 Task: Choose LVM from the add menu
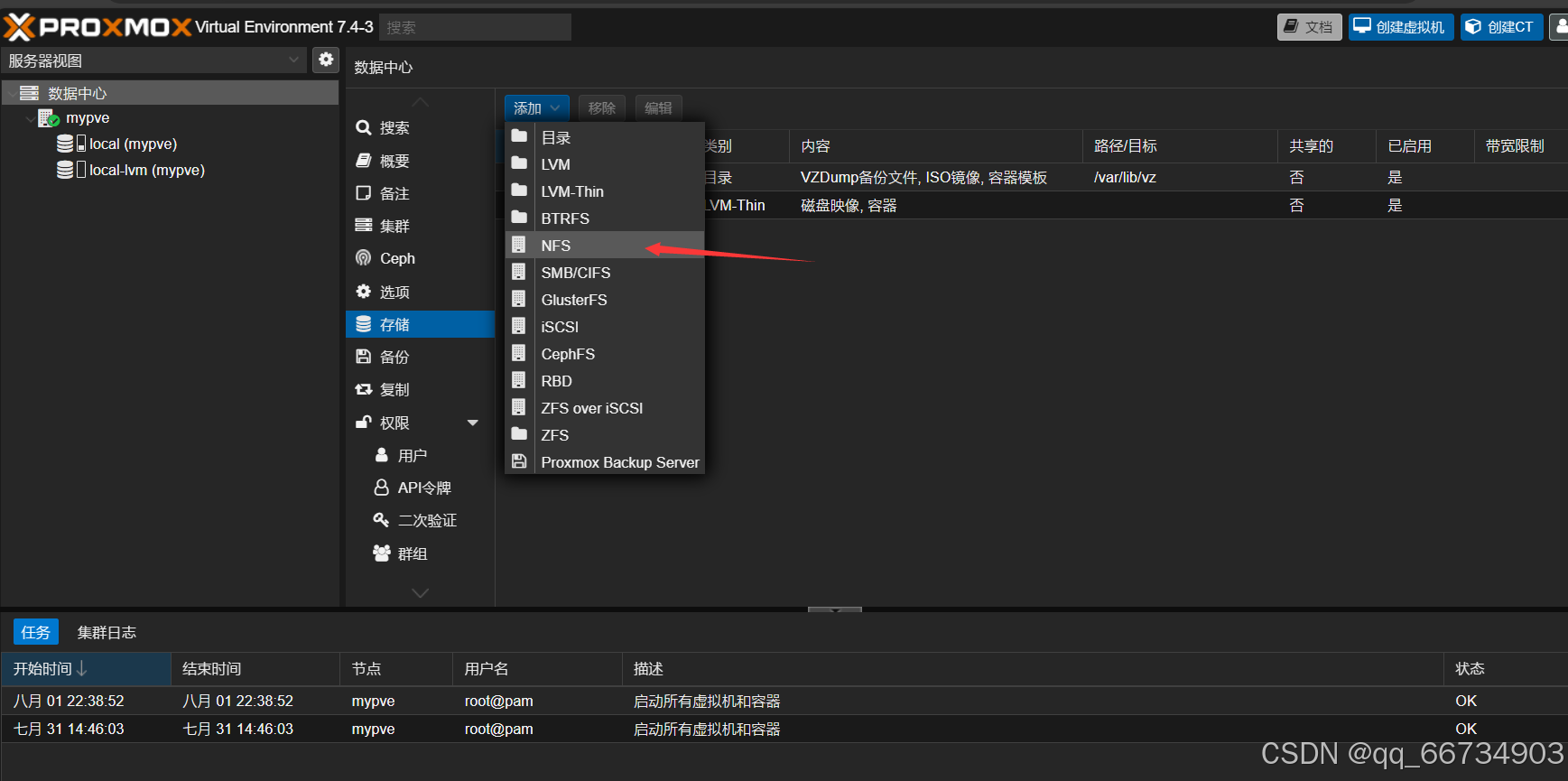click(605, 164)
